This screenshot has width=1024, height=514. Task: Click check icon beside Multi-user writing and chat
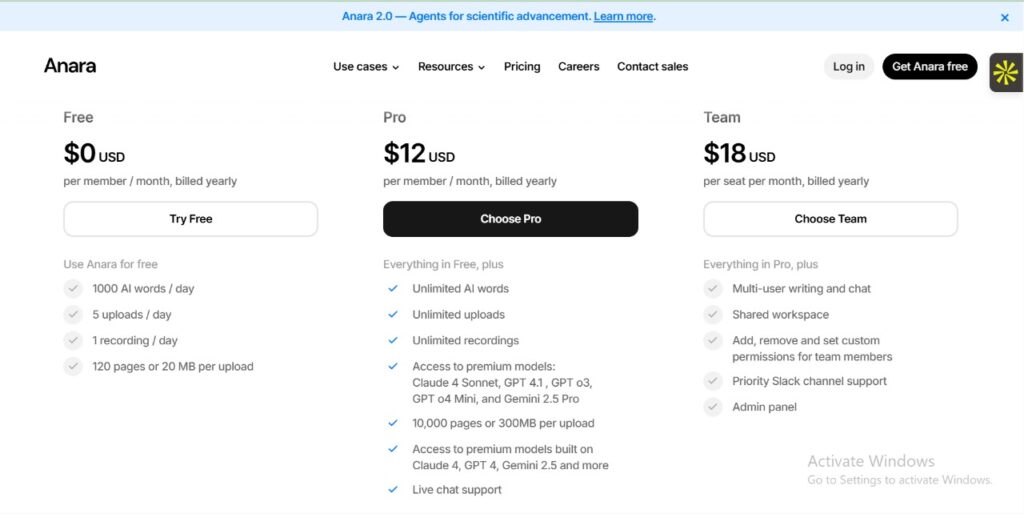[713, 288]
